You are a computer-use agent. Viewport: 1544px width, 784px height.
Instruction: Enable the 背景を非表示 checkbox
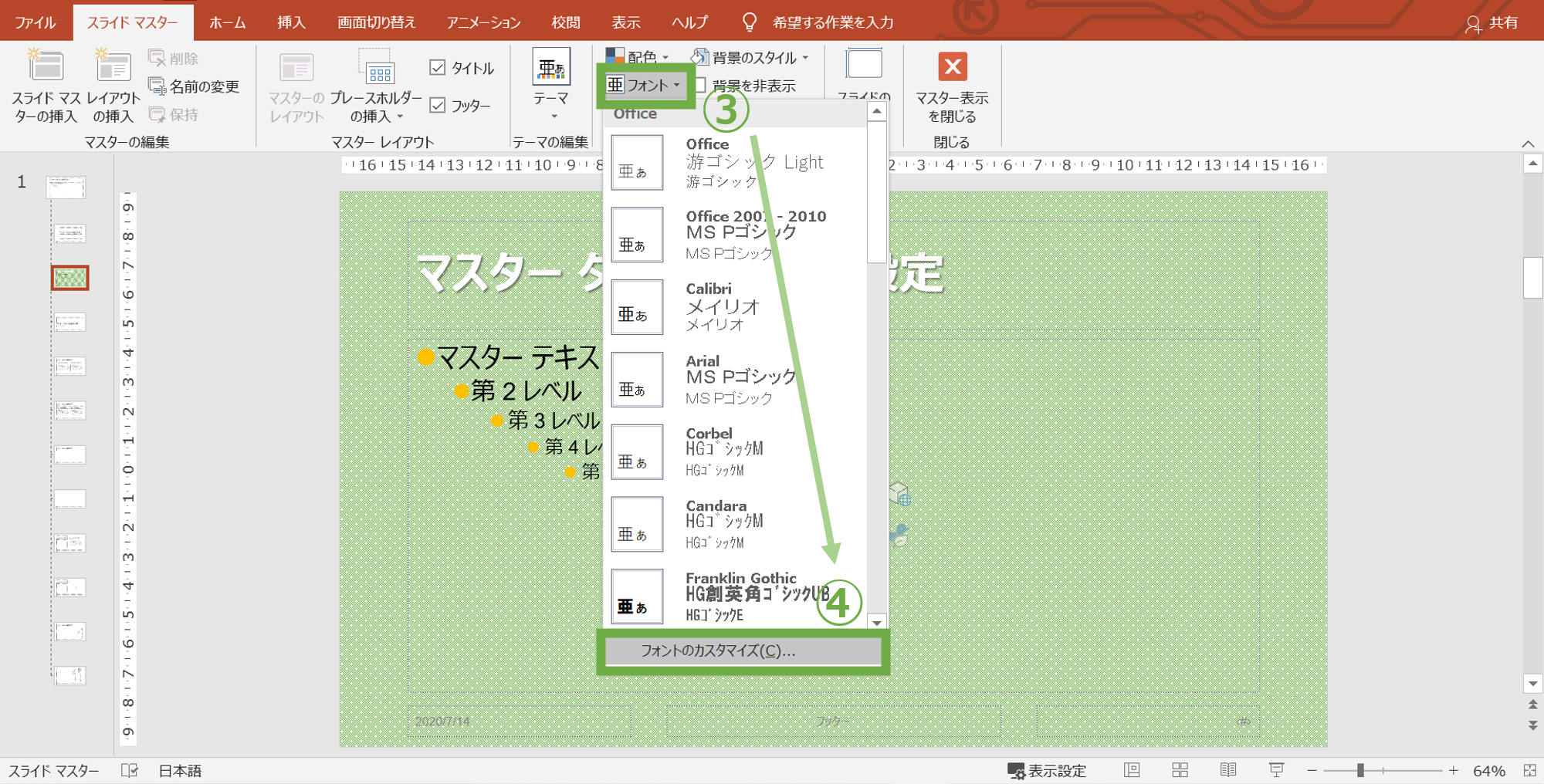pos(701,85)
